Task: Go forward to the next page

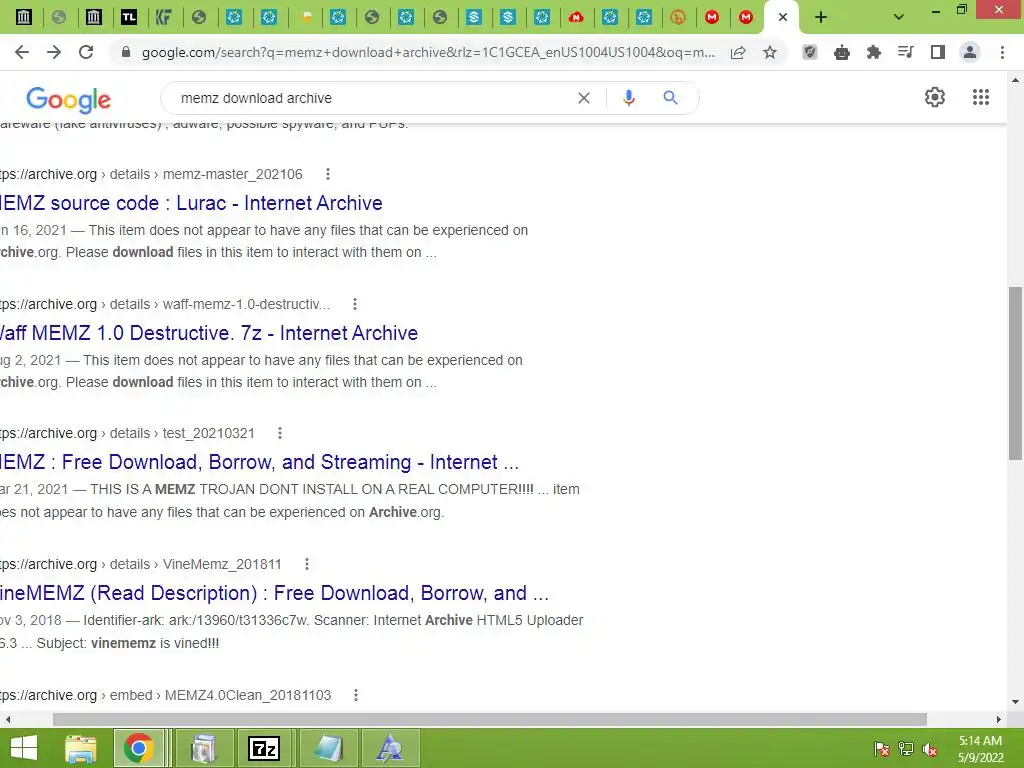Action: pyautogui.click(x=54, y=52)
